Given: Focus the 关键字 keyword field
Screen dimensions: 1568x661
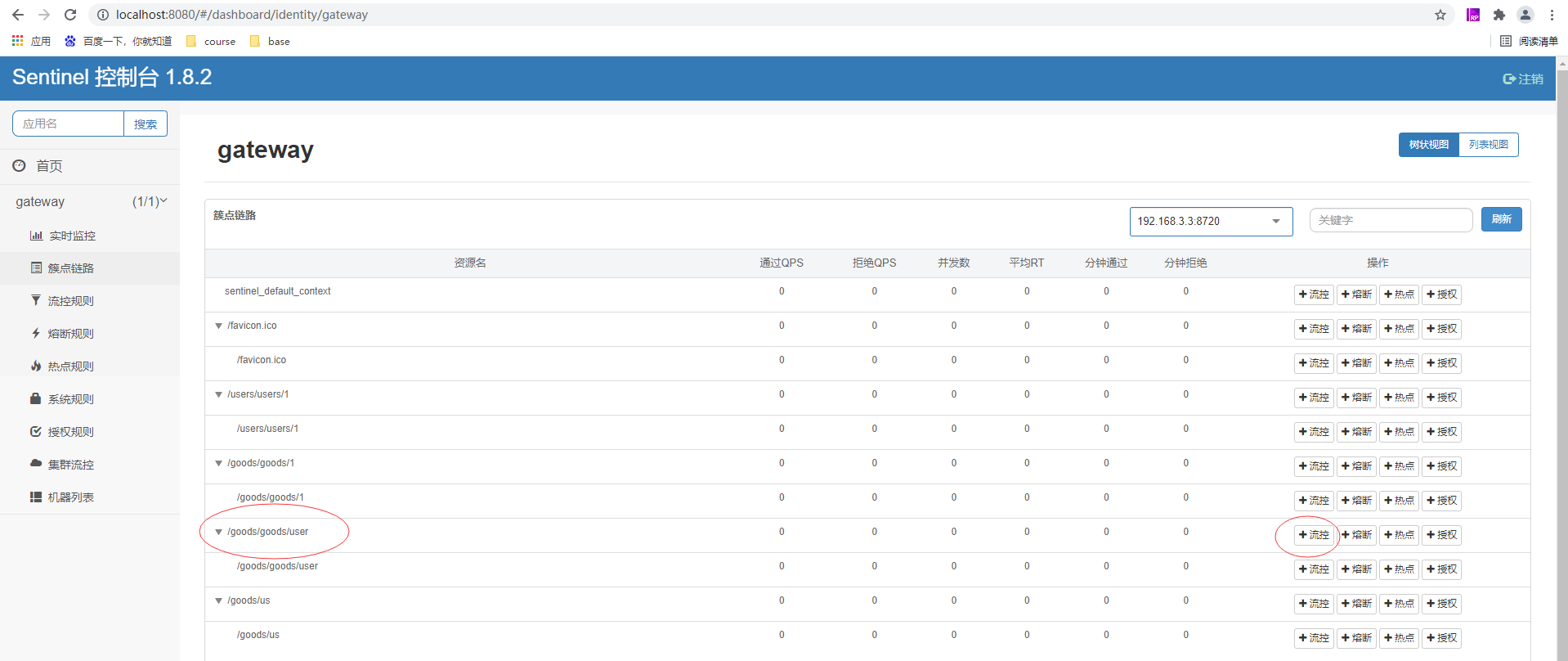Looking at the screenshot, I should click(1391, 220).
